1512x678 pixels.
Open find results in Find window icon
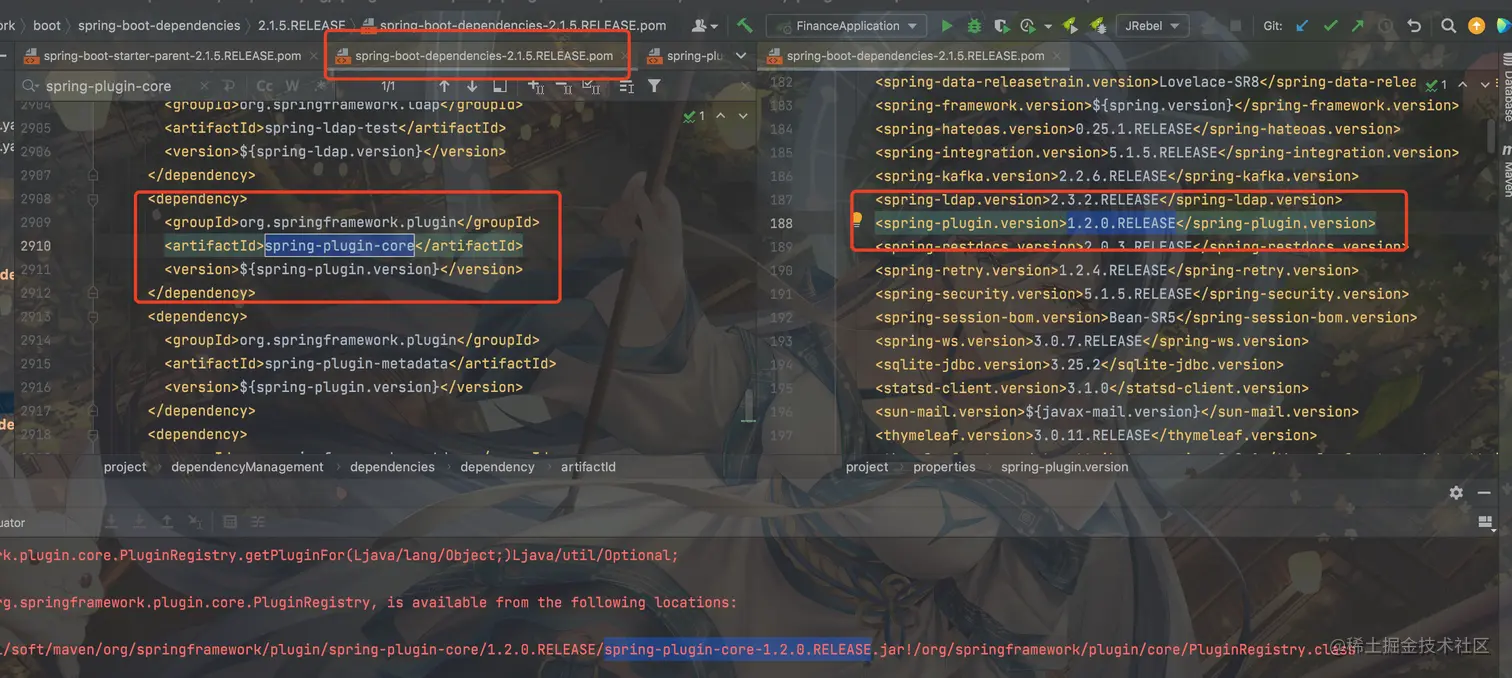(x=500, y=86)
